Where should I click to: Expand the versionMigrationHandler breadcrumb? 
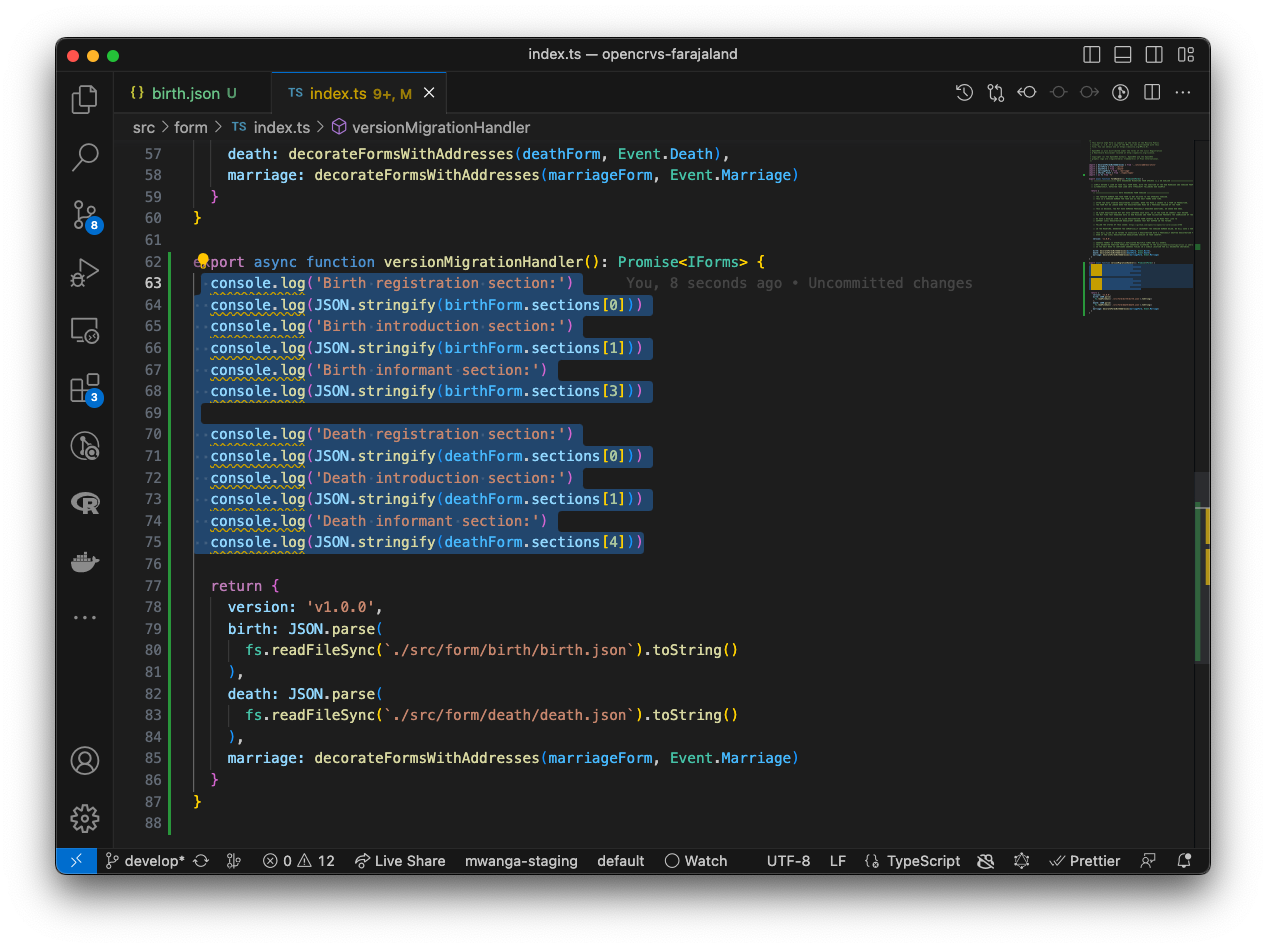(440, 127)
